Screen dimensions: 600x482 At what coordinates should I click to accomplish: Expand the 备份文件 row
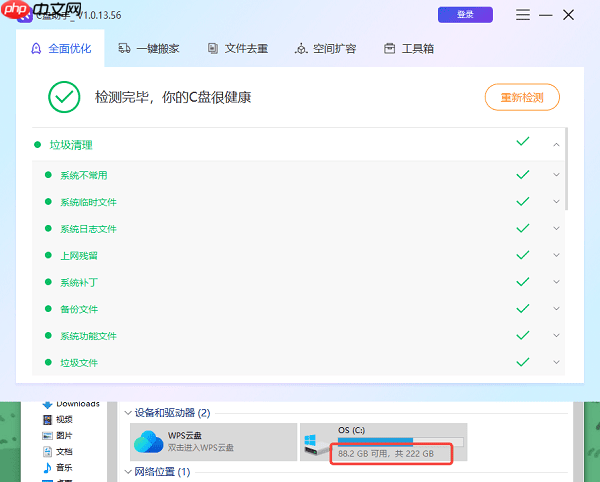tap(556, 309)
